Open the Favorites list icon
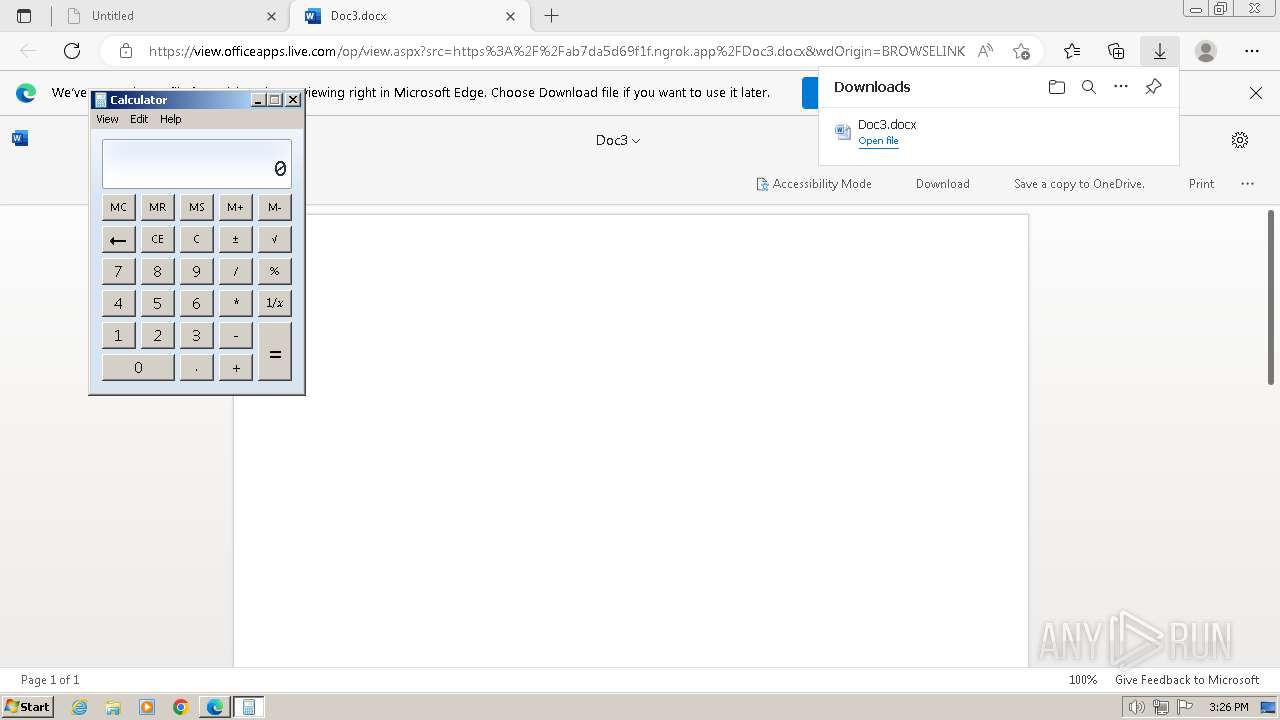The image size is (1280, 720). [1072, 51]
